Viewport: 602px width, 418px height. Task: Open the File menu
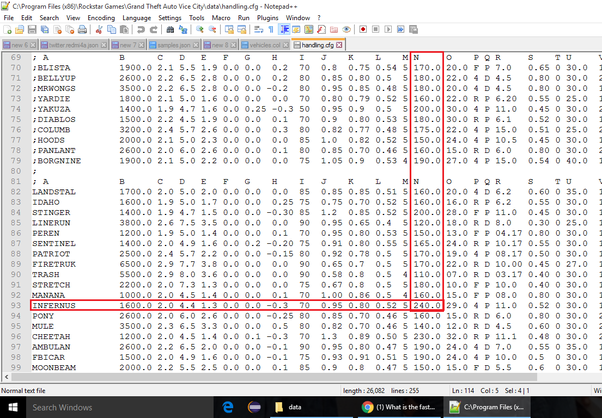[8, 18]
